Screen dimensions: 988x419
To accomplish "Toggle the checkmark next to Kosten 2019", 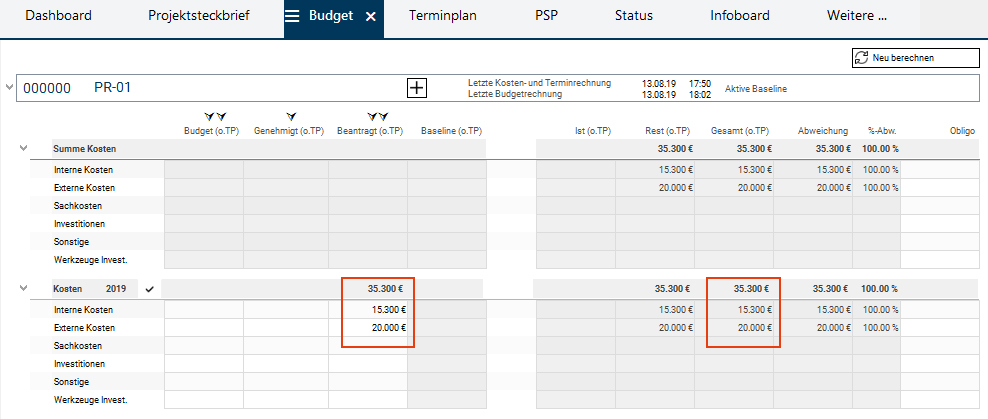I will pyautogui.click(x=150, y=289).
